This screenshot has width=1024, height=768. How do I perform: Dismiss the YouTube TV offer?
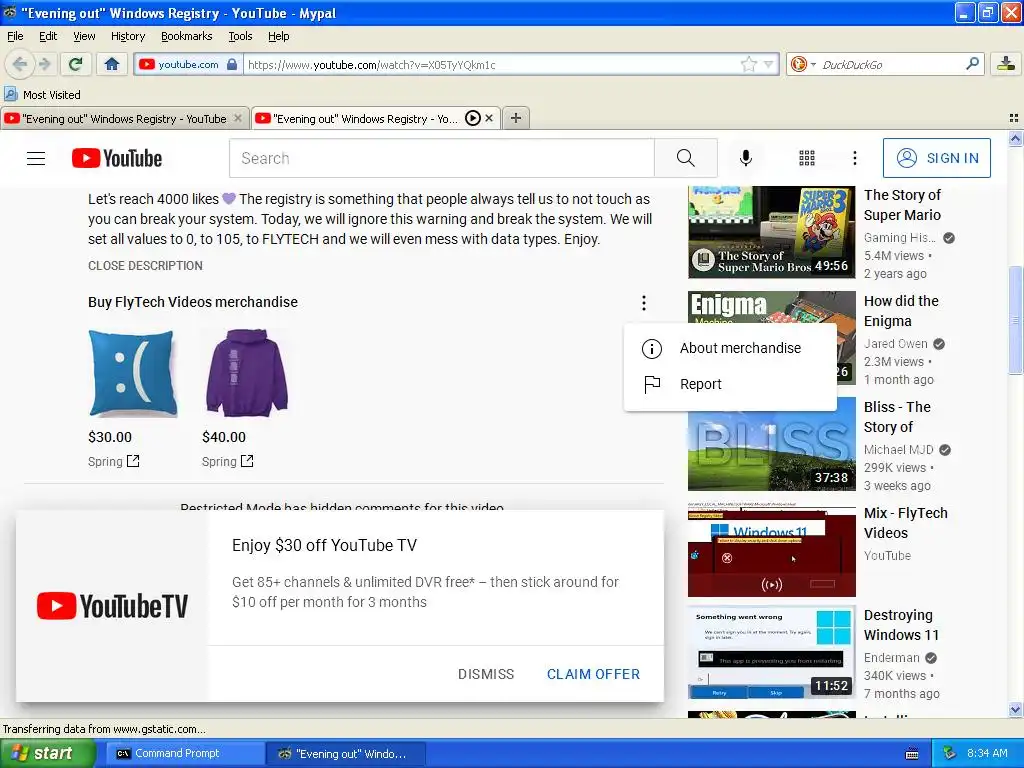(486, 674)
